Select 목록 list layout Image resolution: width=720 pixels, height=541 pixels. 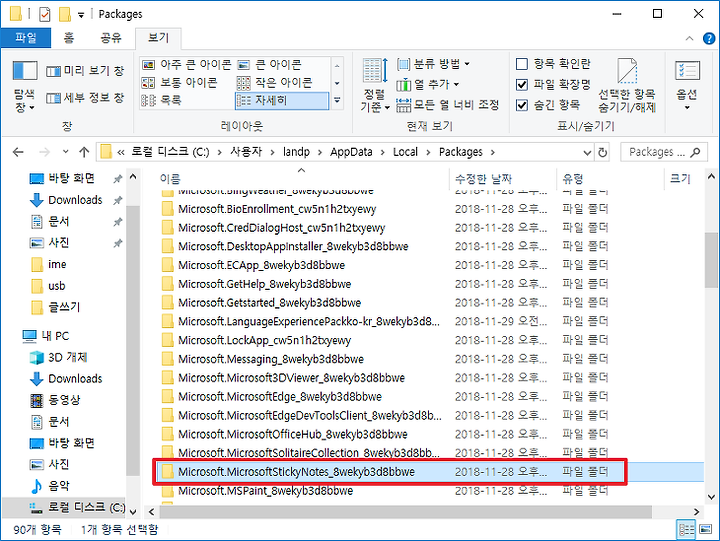[x=161, y=101]
